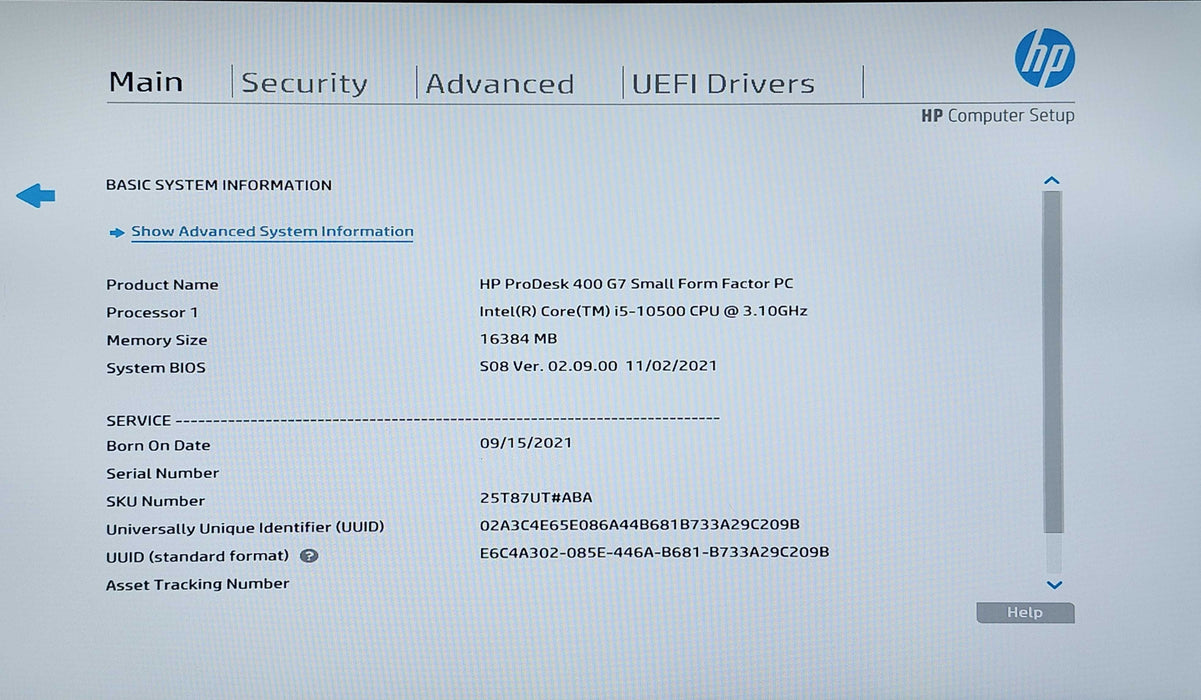
Task: Select the Universally Unique Identifier (UUID) label
Action: pyautogui.click(x=245, y=528)
